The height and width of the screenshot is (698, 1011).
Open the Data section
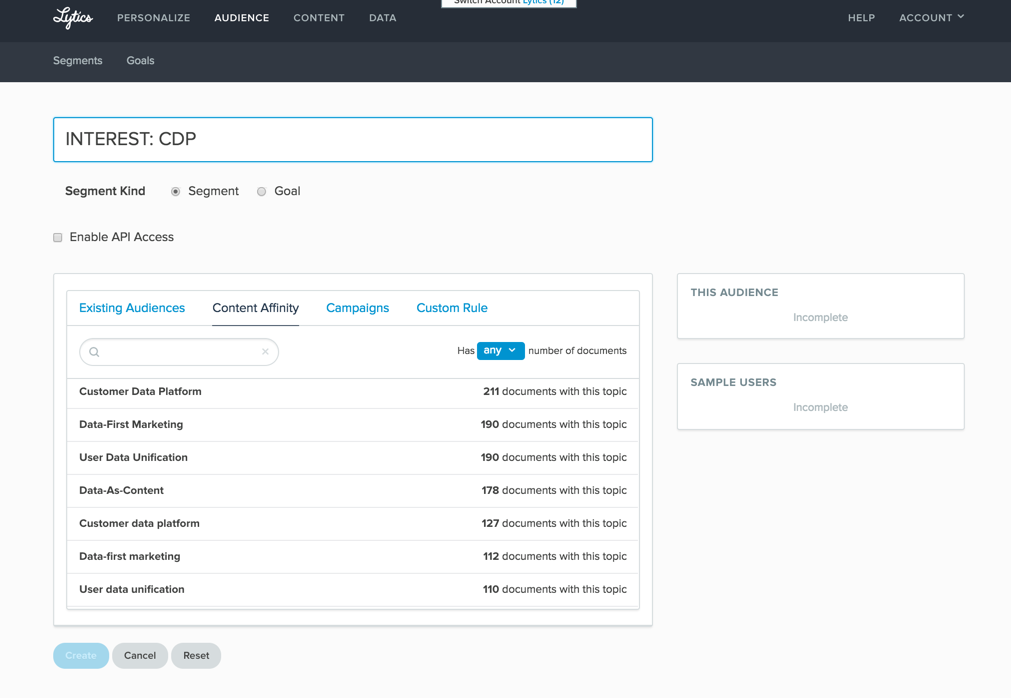(383, 18)
